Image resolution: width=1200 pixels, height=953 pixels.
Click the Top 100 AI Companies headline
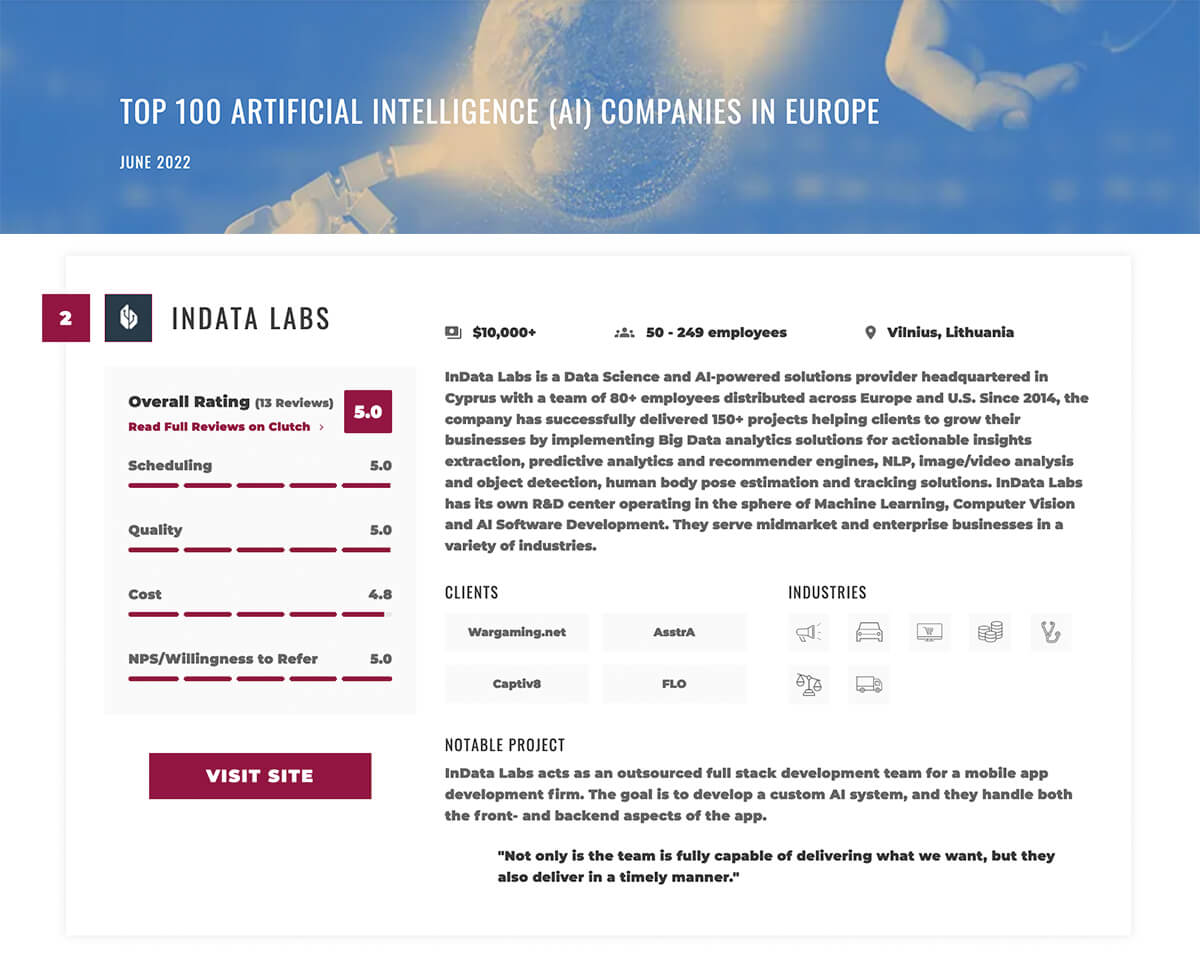[499, 111]
